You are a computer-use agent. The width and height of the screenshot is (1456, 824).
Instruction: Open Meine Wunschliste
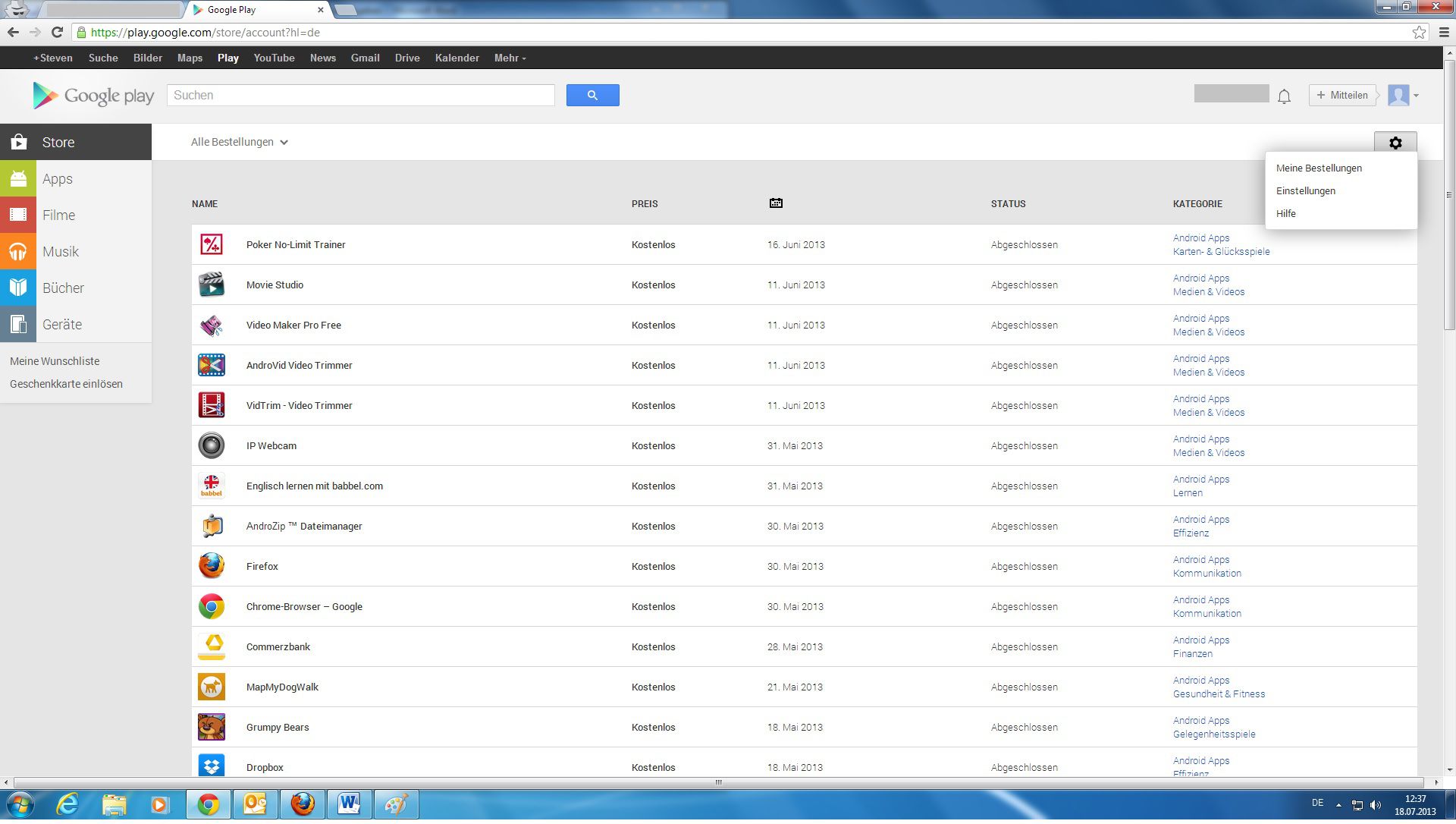(x=55, y=361)
